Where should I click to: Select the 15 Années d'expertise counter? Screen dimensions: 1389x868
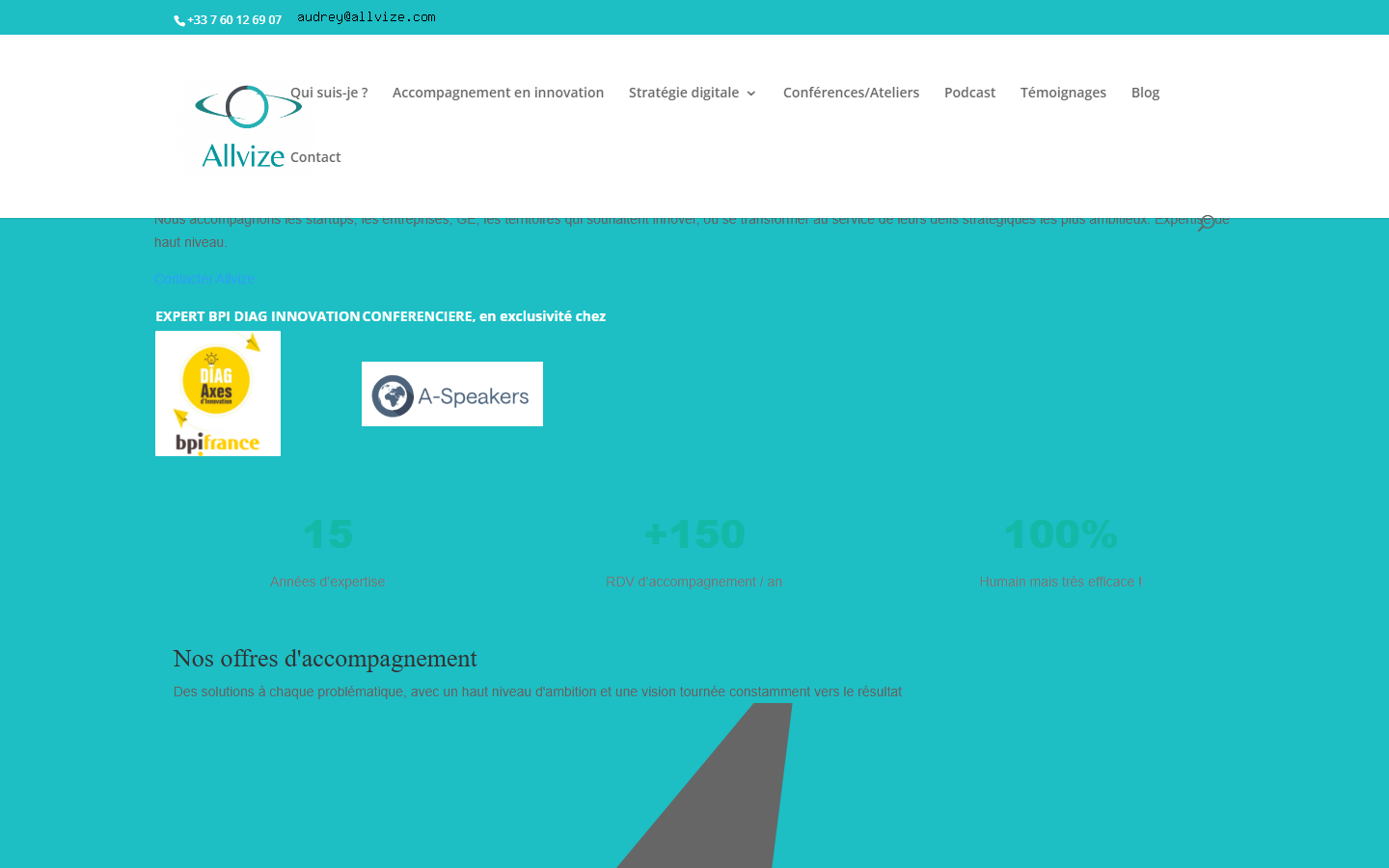(328, 555)
